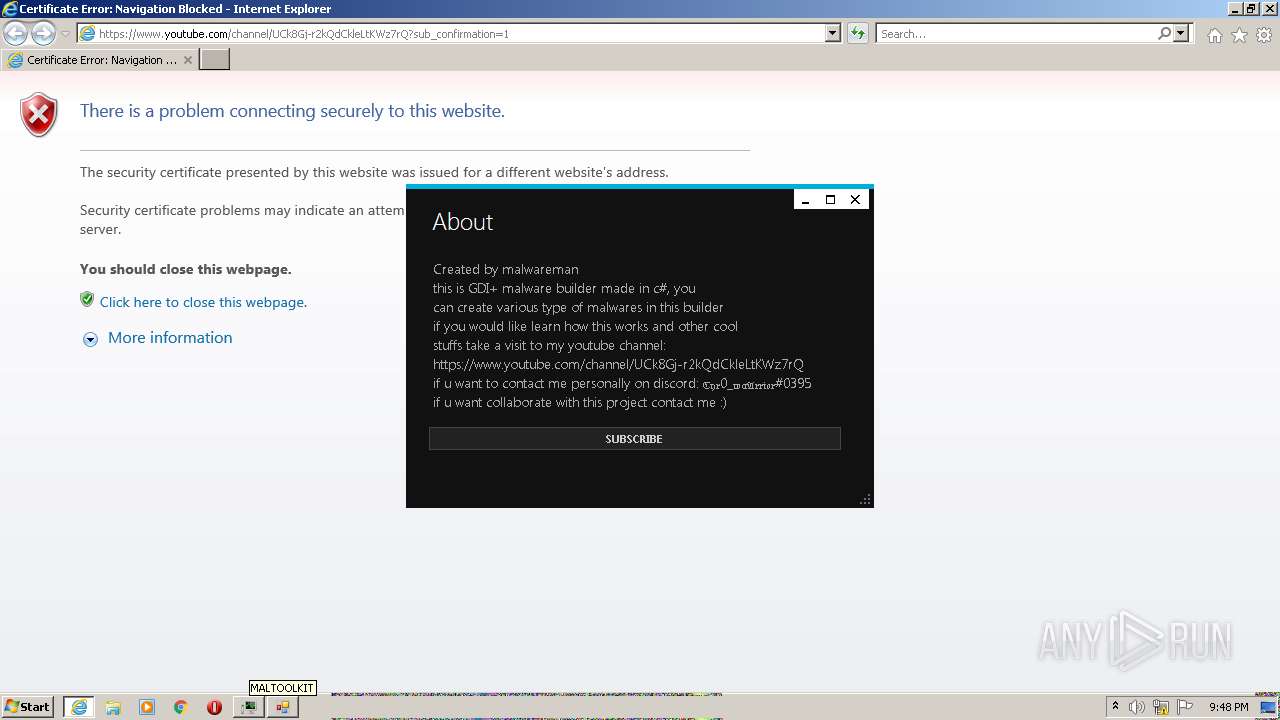Click 'Created by malwareman' text
The width and height of the screenshot is (1280, 720).
[506, 269]
